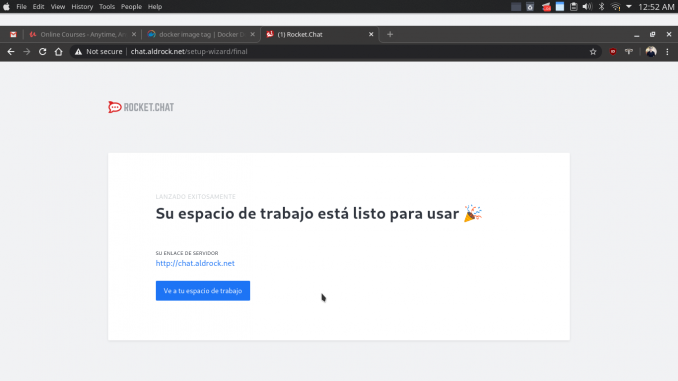Open the History menu
678x381 pixels.
(x=82, y=6)
